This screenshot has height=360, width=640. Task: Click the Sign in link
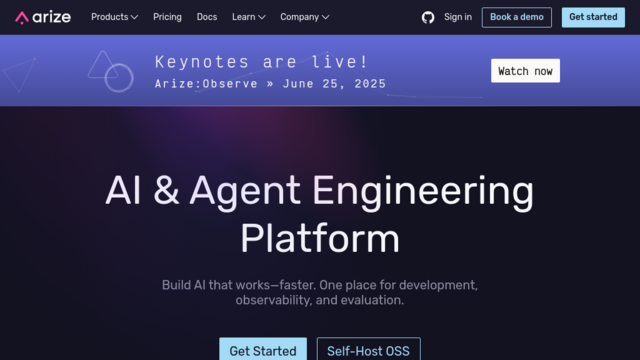(x=458, y=17)
